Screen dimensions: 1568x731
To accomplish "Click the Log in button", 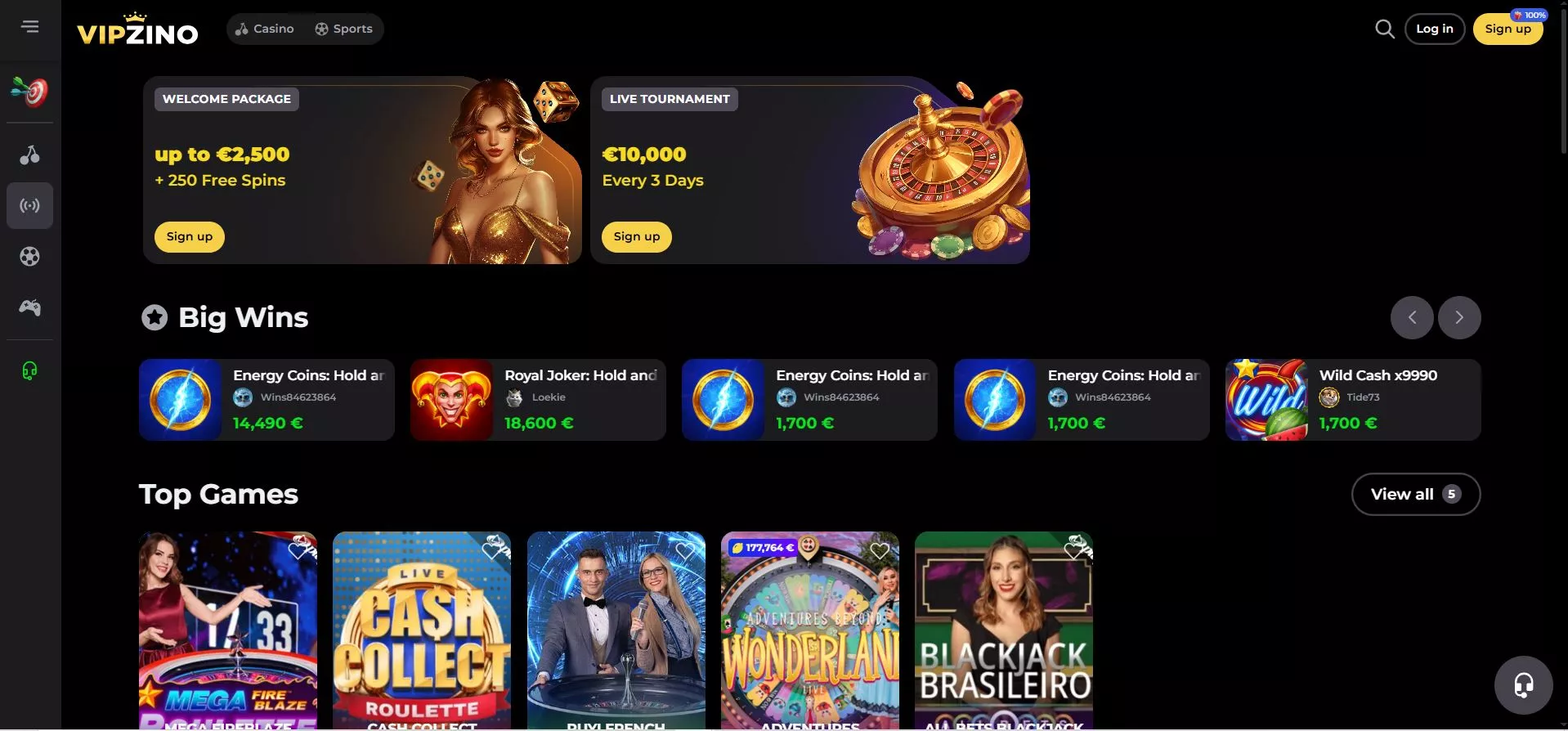I will [1435, 29].
